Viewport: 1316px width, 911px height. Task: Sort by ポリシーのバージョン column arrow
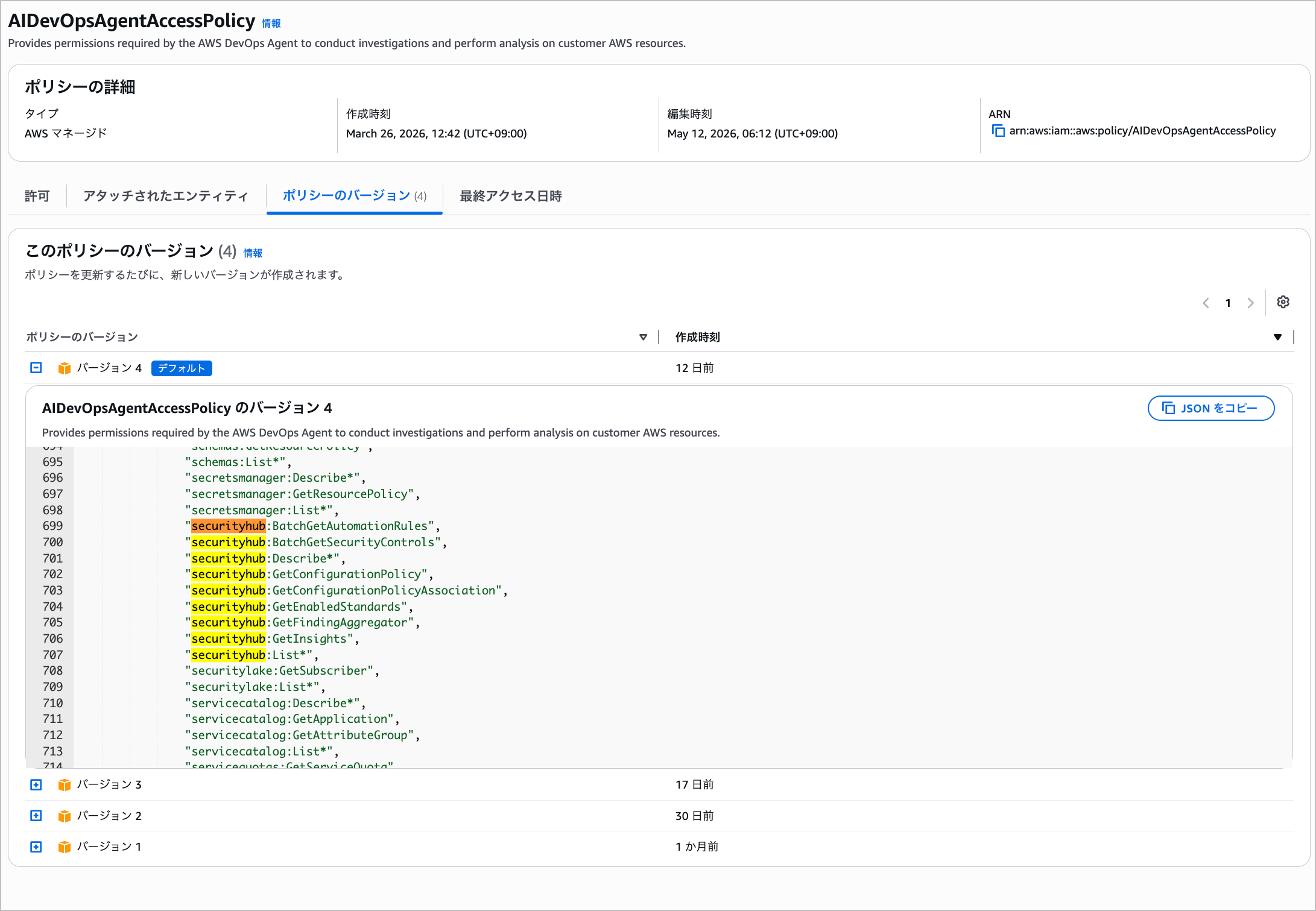(643, 337)
